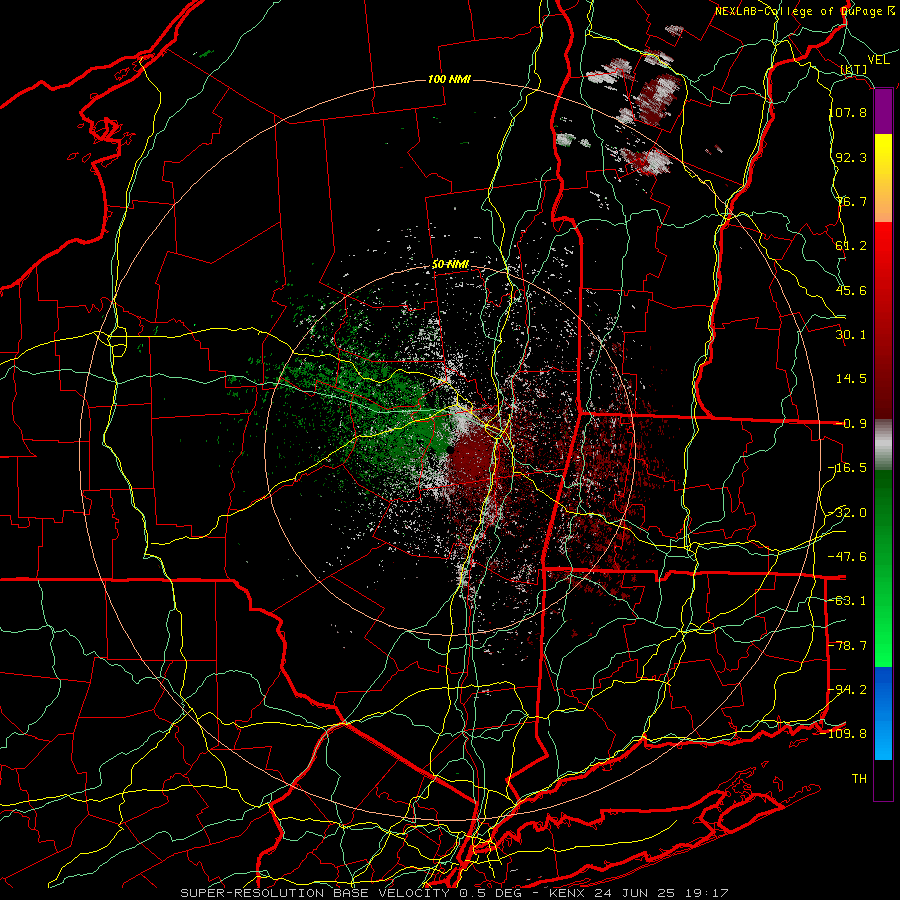This screenshot has height=900, width=900.
Task: Pick the purple segment of the color bar
Action: click(x=883, y=111)
